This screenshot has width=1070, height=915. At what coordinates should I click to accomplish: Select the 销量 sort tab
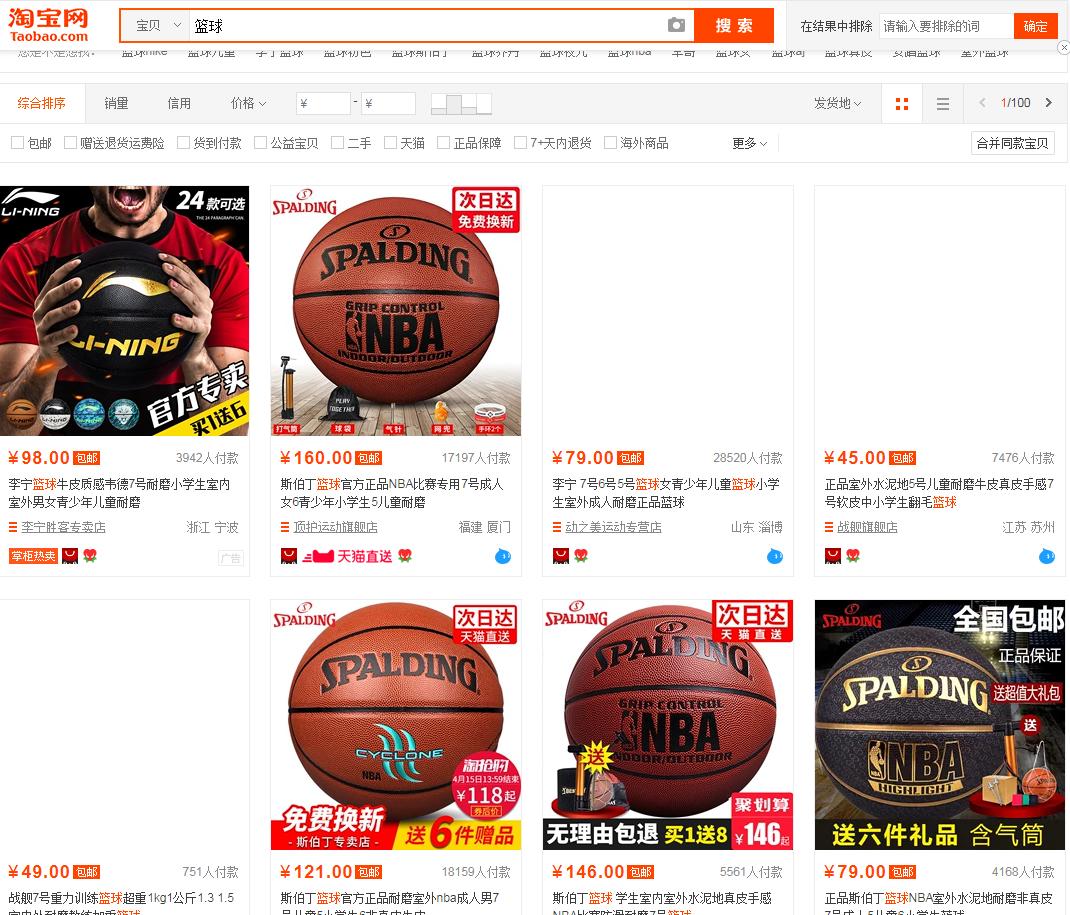(x=116, y=103)
